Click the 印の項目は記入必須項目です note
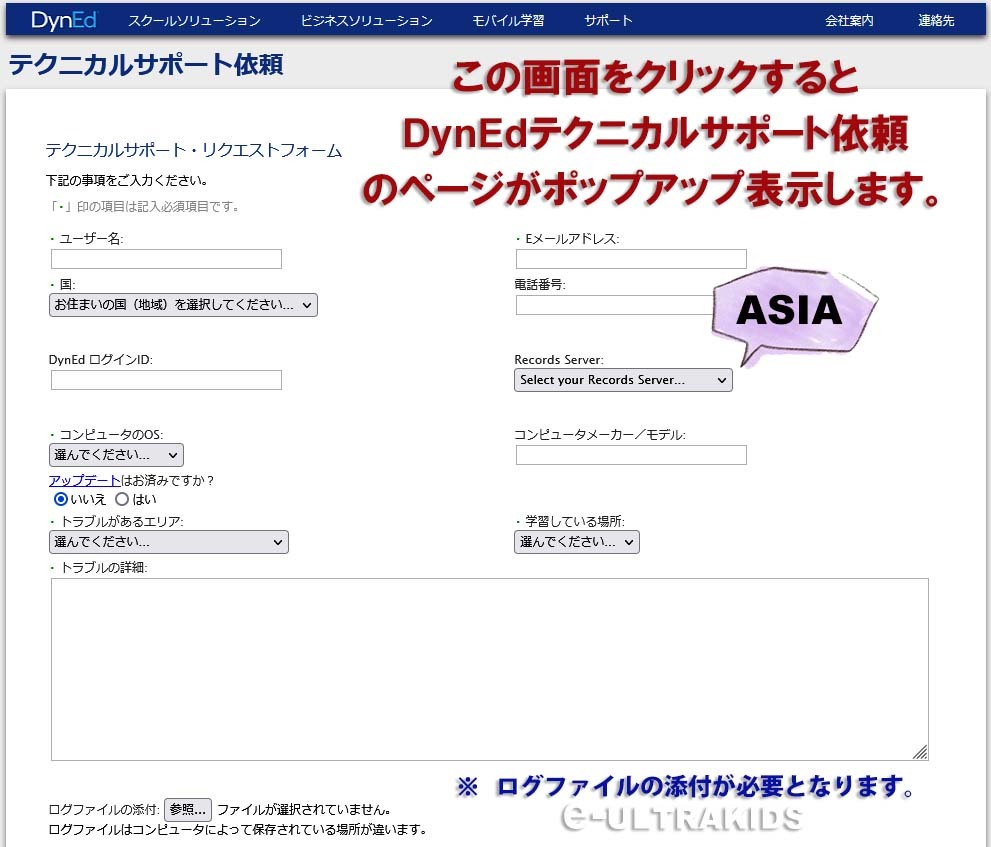This screenshot has height=847, width=991. [x=143, y=207]
